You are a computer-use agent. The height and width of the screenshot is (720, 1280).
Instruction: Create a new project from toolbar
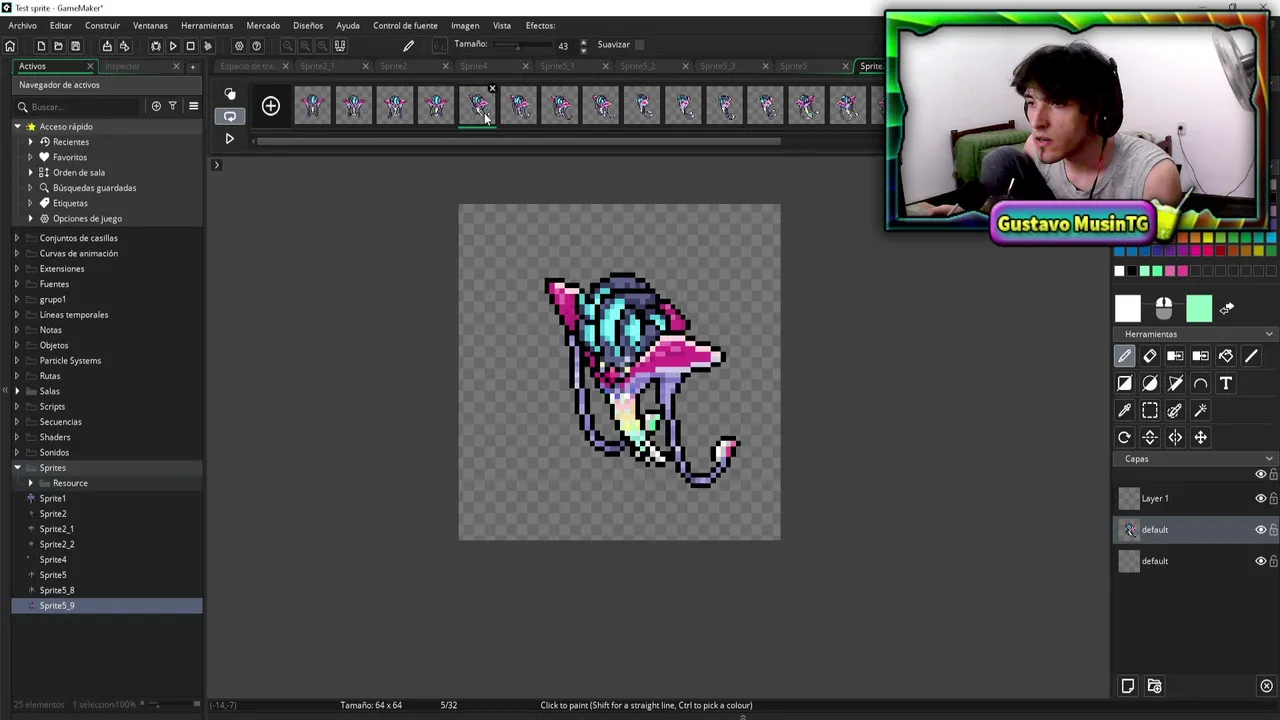tap(41, 46)
